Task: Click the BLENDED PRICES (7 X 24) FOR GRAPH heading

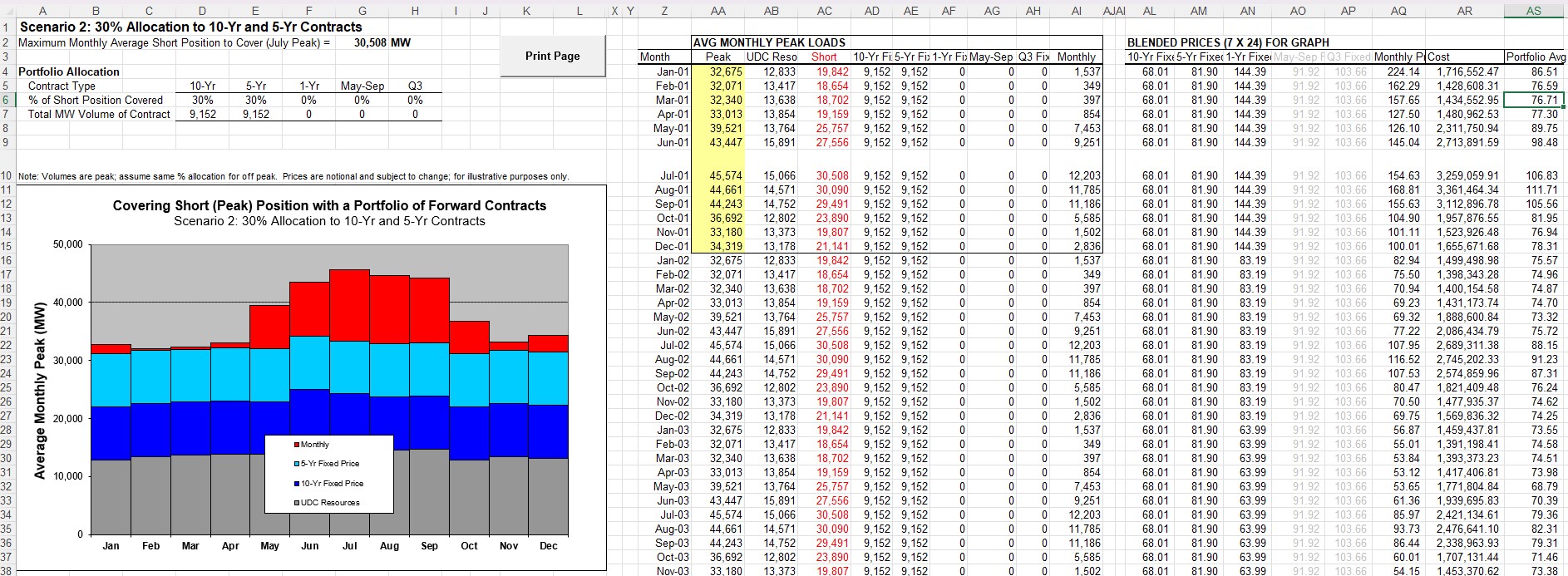Action: [x=1227, y=42]
